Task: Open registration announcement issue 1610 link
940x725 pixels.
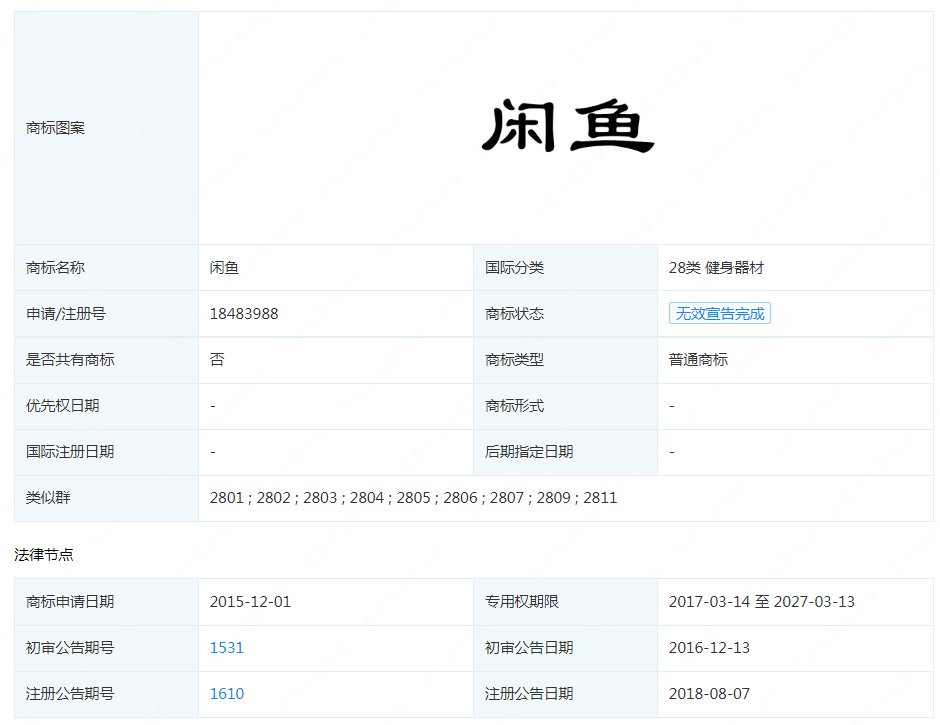Action: point(227,694)
